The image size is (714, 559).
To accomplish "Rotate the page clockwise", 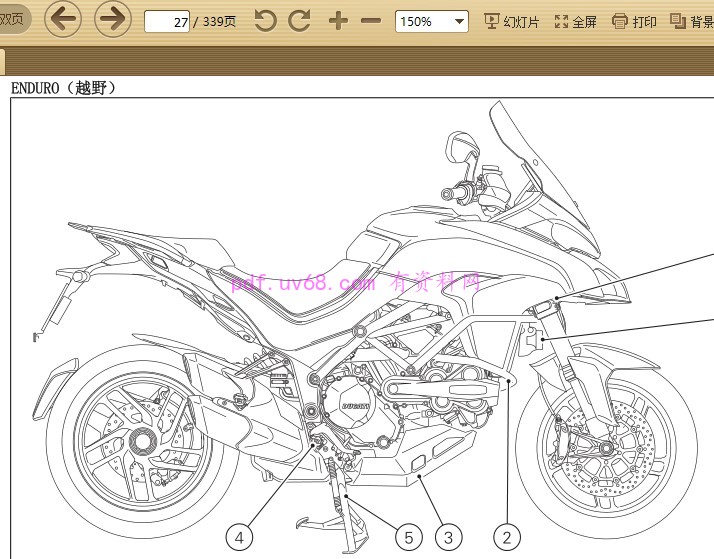I will click(299, 21).
